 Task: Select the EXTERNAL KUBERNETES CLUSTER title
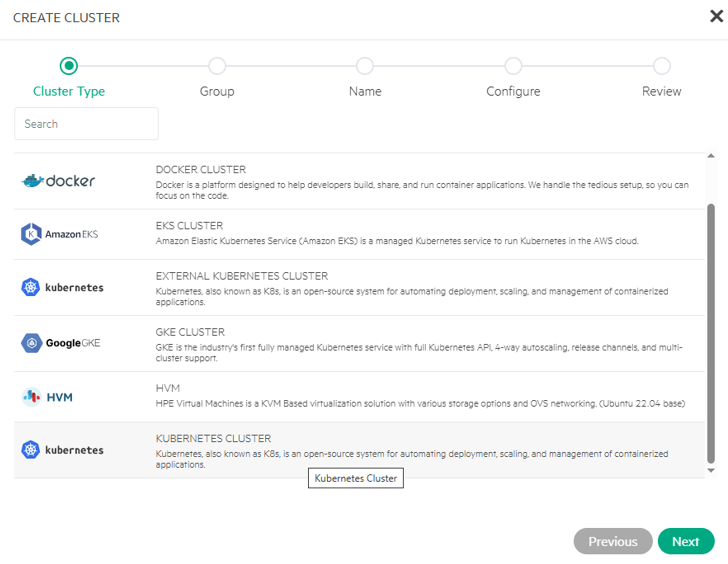[x=241, y=276]
